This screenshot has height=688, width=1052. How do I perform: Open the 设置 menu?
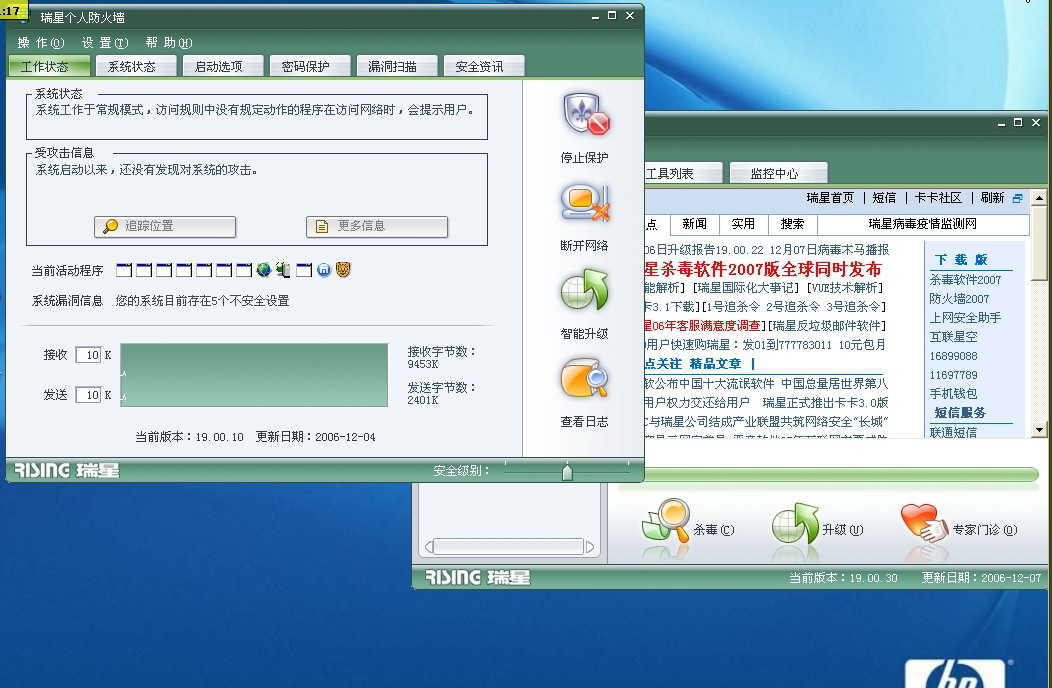pos(105,43)
